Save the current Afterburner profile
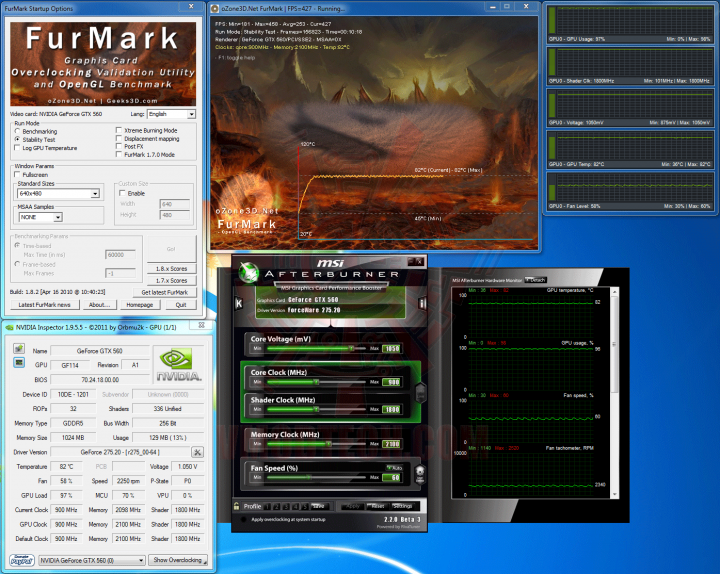The image size is (720, 574). (x=320, y=506)
